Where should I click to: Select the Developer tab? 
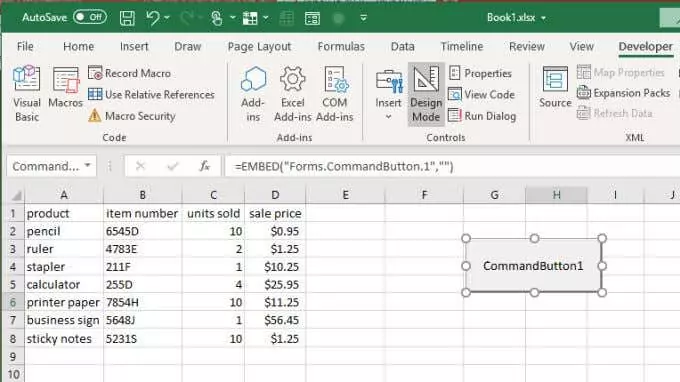(646, 46)
